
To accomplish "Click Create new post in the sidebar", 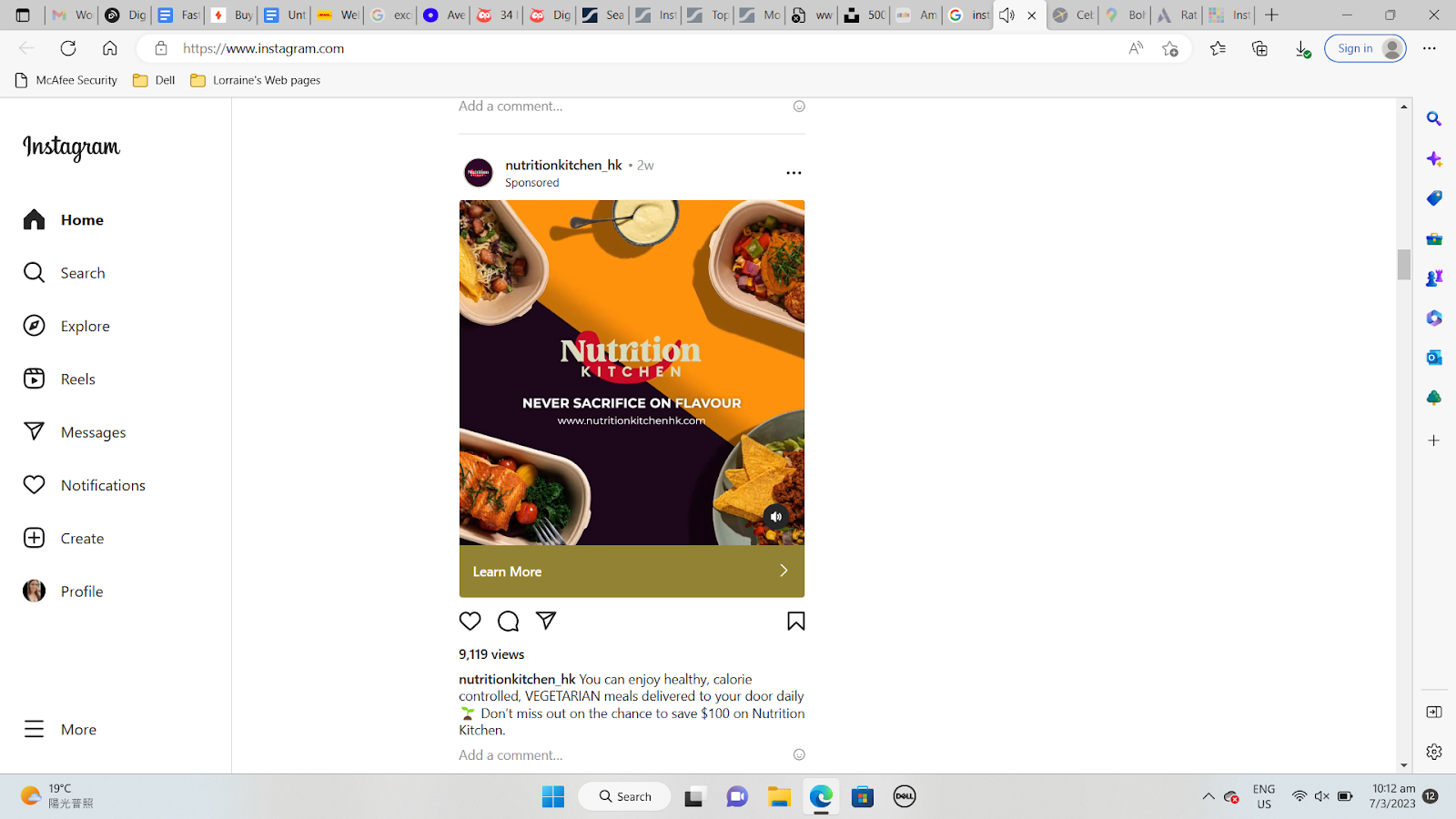I will tap(64, 539).
